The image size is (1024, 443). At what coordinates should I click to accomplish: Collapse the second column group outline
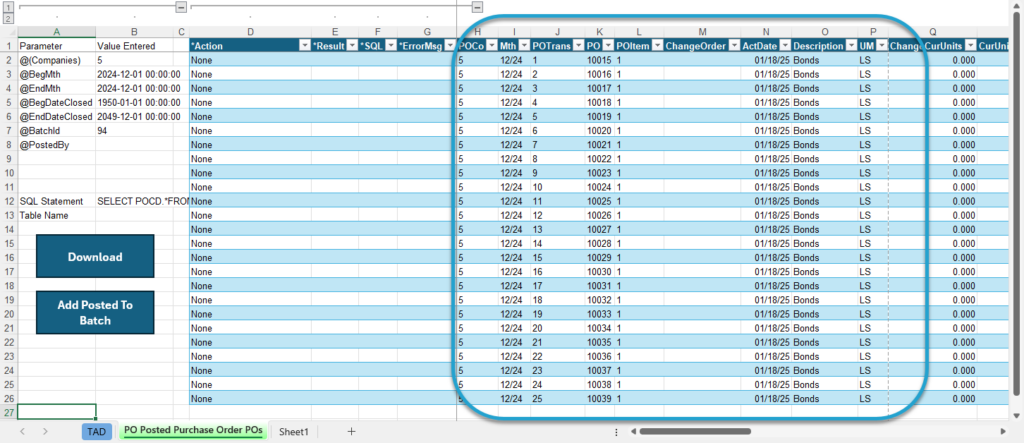(x=477, y=7)
